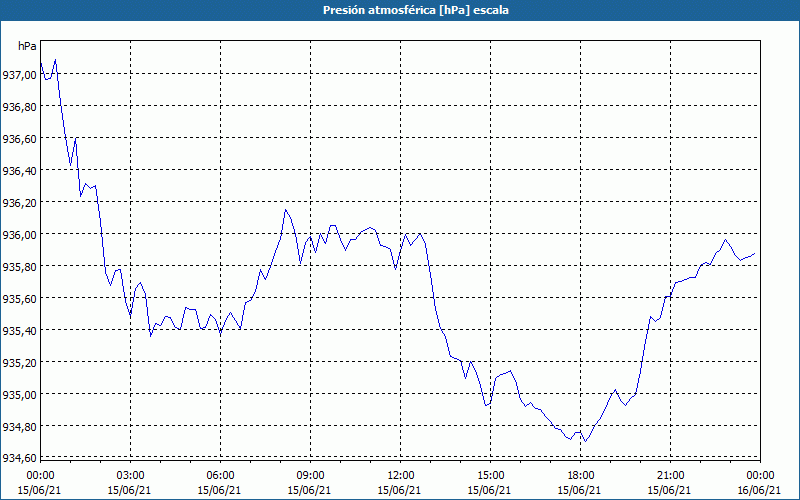Click the chart title 'Presión atmosférica [hPa] escala'
800x500 pixels.
tap(416, 10)
